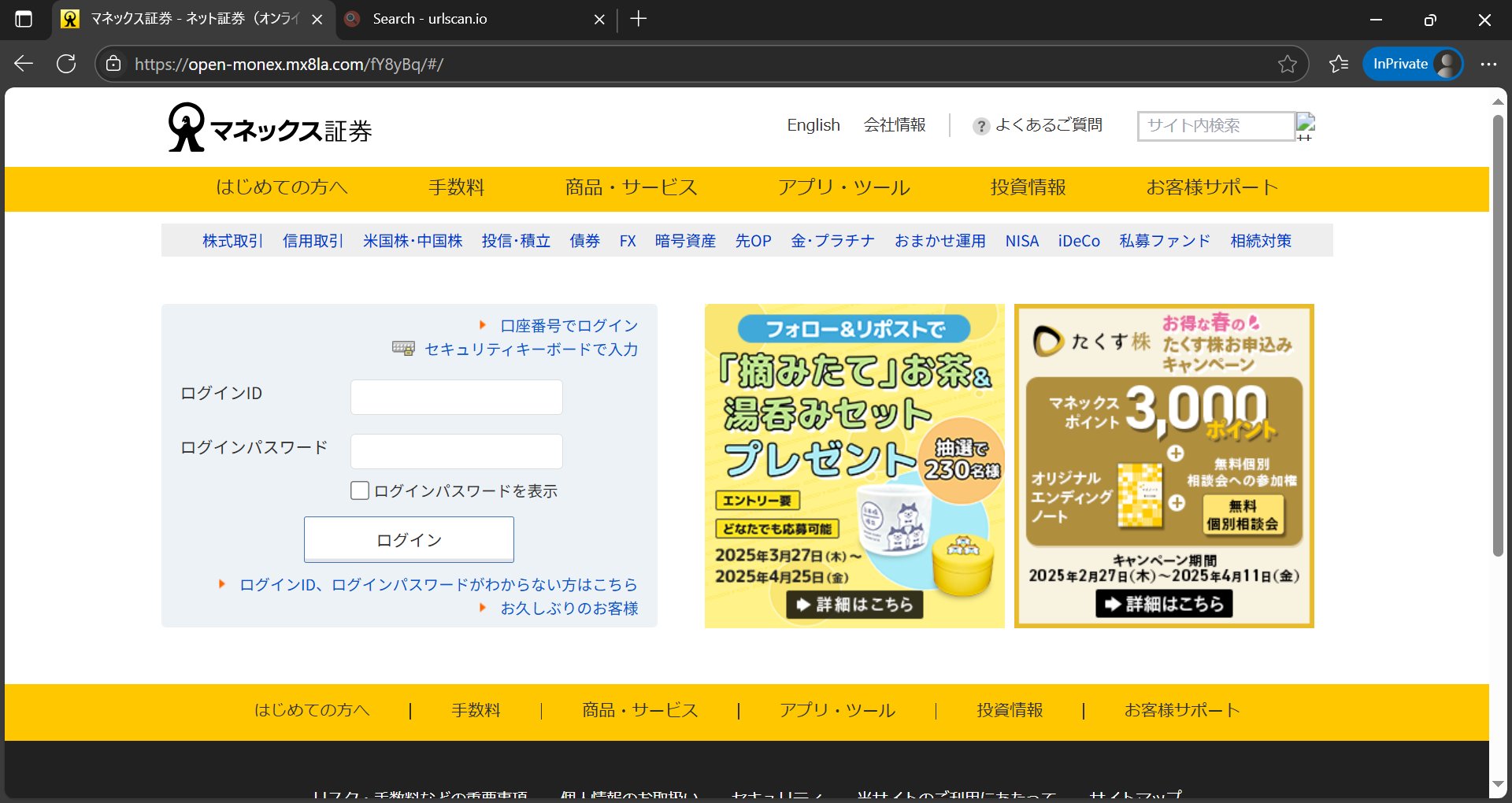
Task: Select 私募ファンド in product bar
Action: click(1165, 241)
